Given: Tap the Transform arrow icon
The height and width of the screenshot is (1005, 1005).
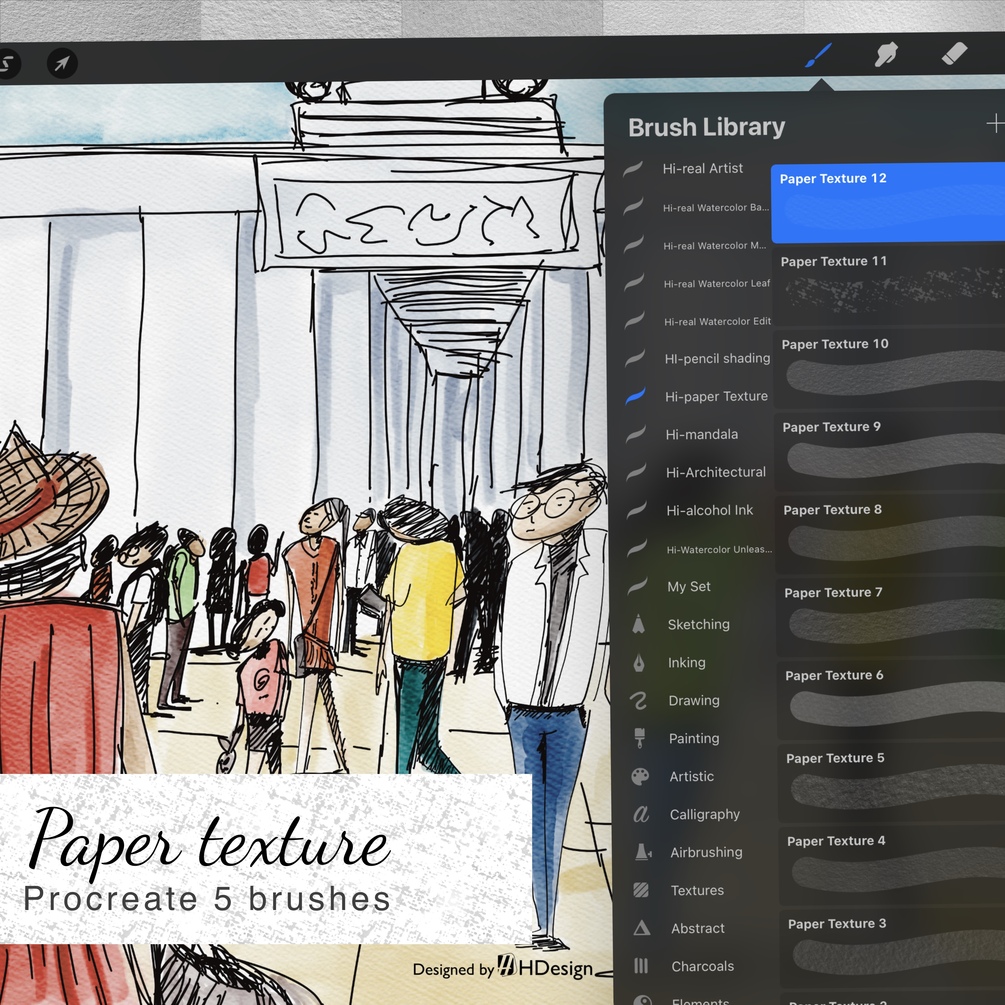Looking at the screenshot, I should click(62, 63).
